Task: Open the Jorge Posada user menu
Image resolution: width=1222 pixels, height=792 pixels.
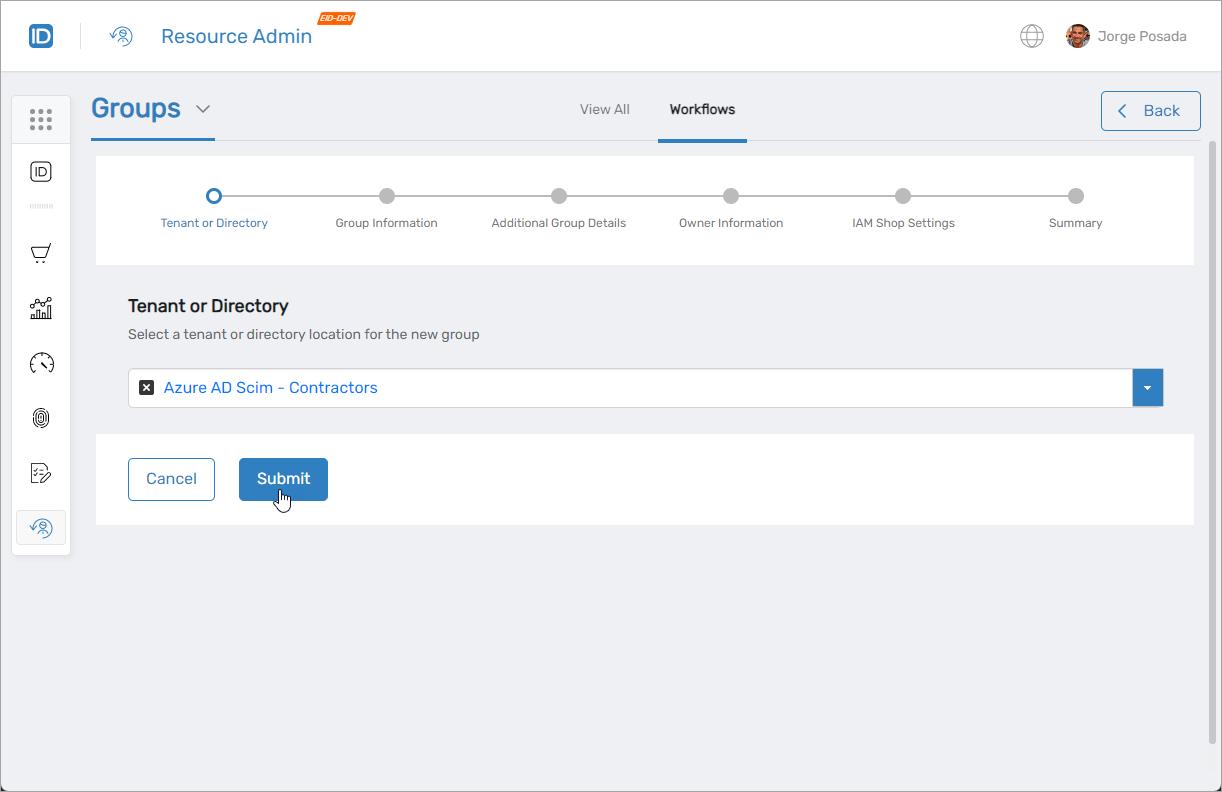Action: click(1126, 37)
